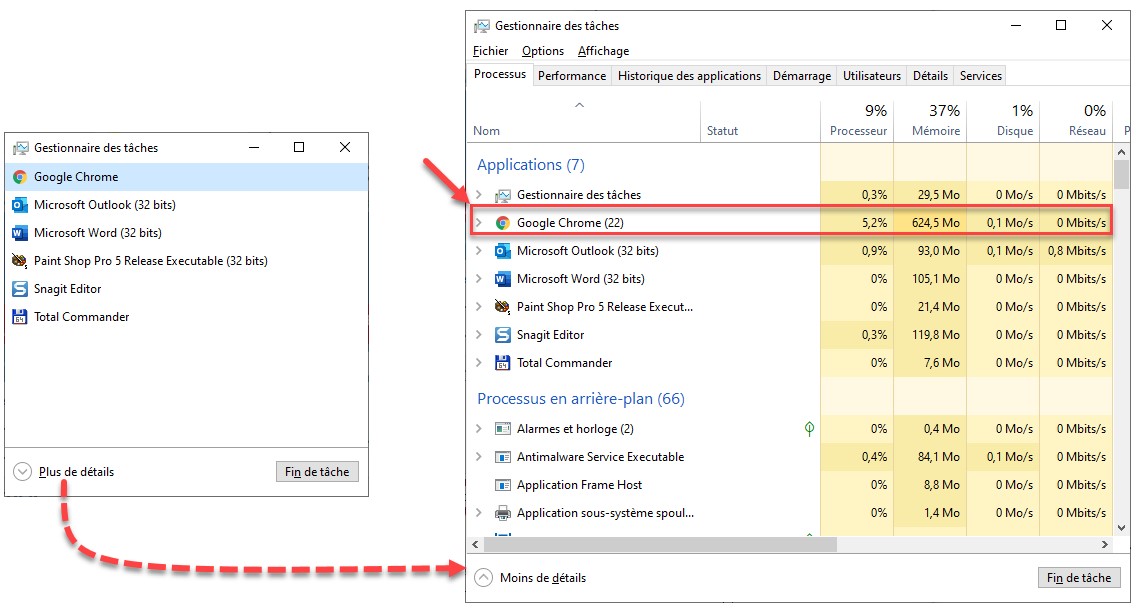Image resolution: width=1138 pixels, height=614 pixels.
Task: Expand the Google Chrome (22) process group
Action: coord(479,223)
